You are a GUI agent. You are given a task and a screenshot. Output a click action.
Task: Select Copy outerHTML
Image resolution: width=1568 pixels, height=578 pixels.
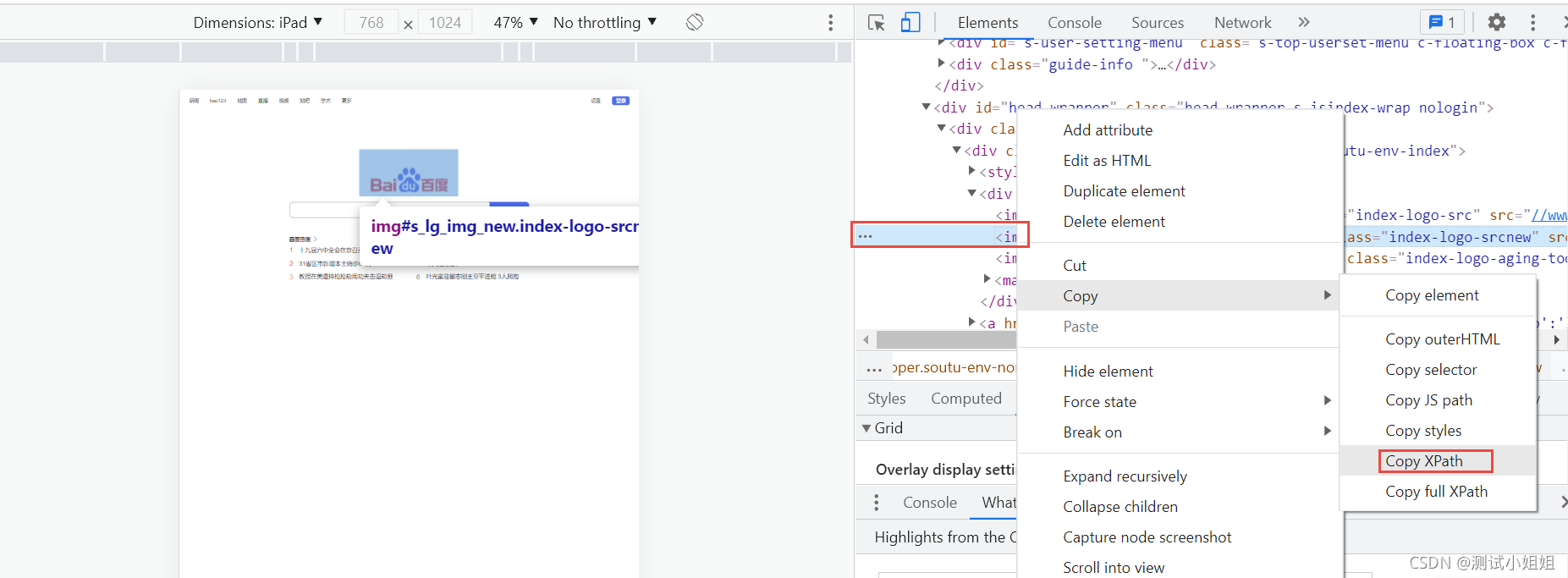[1439, 339]
